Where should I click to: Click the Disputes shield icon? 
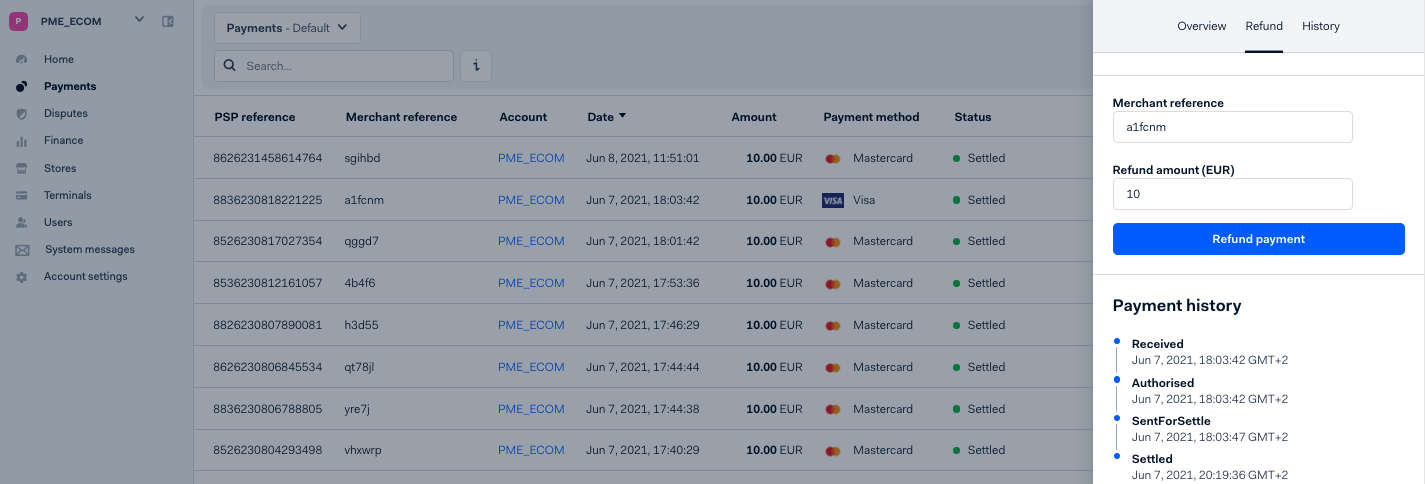point(22,114)
